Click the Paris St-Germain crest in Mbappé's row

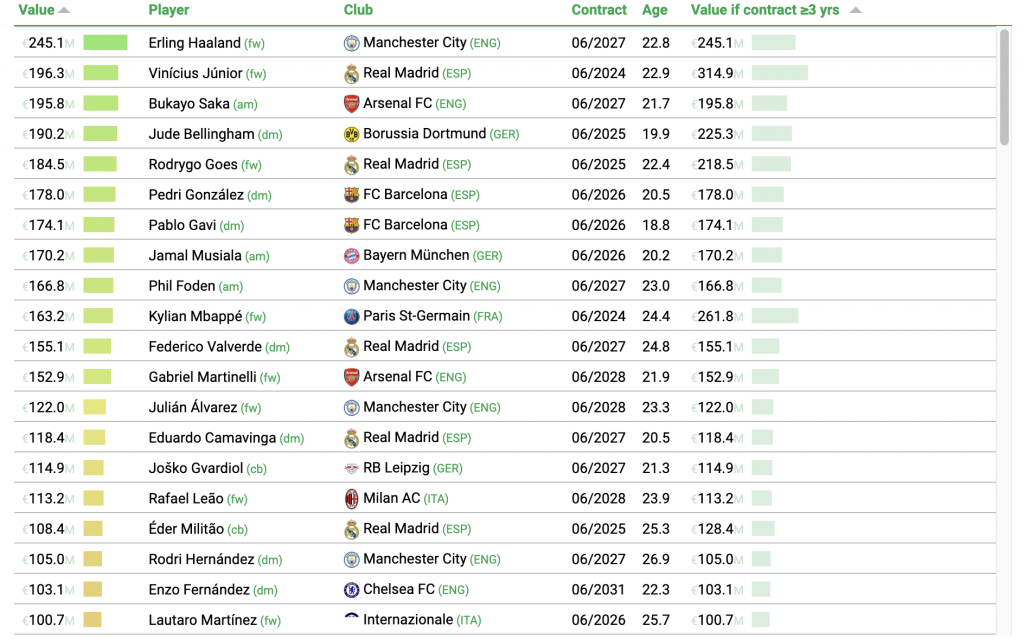(351, 316)
